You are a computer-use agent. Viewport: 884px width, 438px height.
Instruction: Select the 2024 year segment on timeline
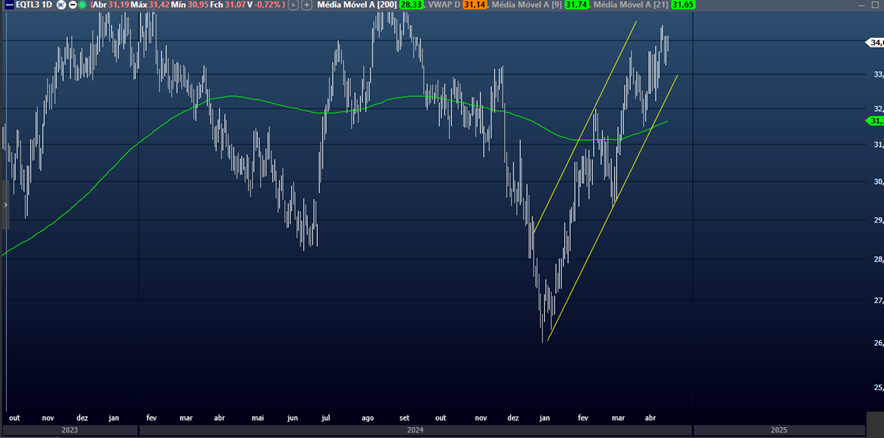413,430
